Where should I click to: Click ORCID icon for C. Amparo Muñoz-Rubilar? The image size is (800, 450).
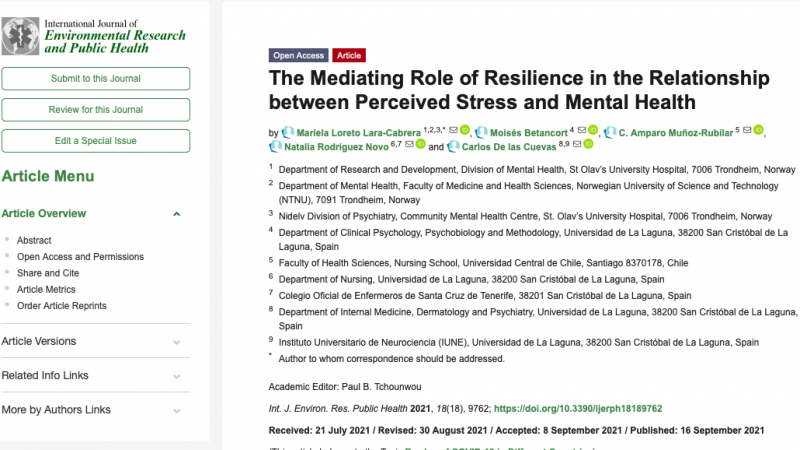758,131
